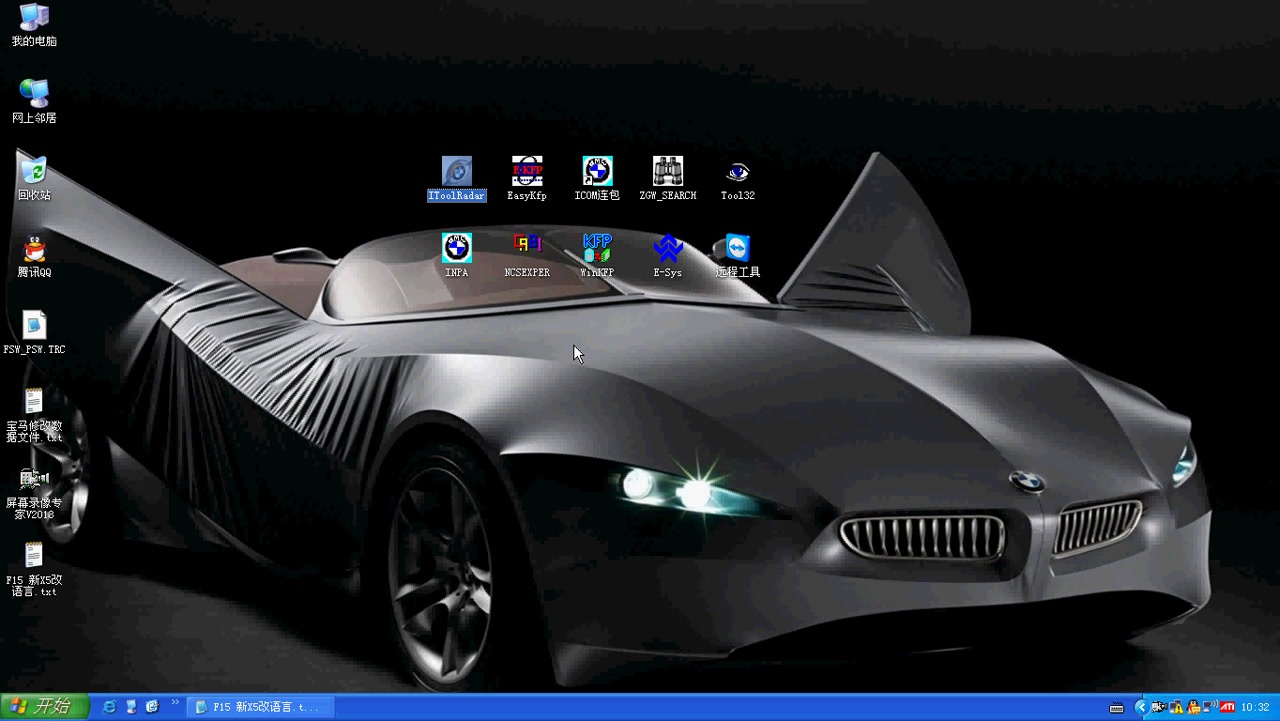This screenshot has width=1280, height=721.
Task: Click the 10:32 taskbar clock
Action: tap(1255, 707)
